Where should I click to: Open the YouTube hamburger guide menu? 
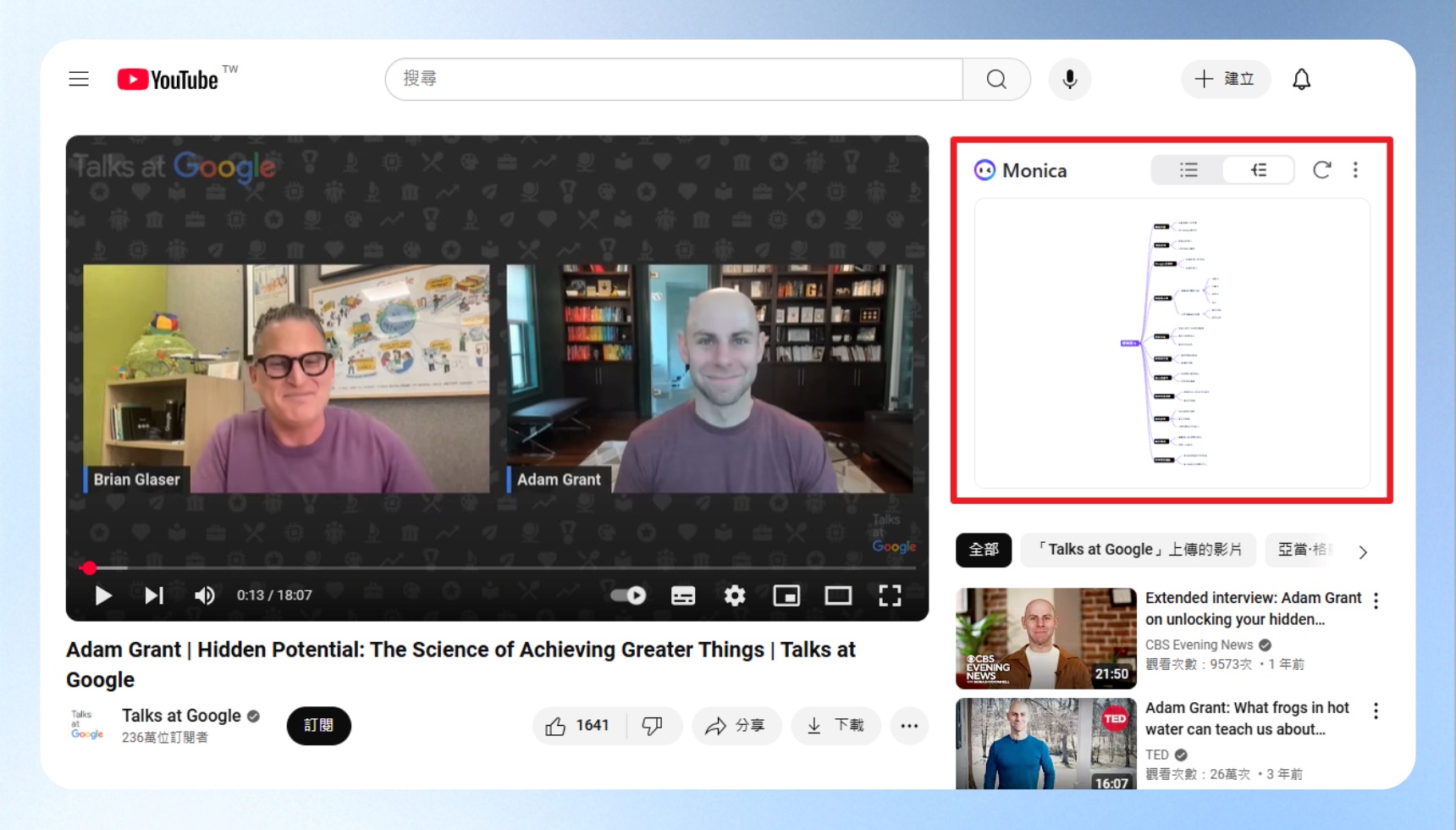(x=79, y=79)
